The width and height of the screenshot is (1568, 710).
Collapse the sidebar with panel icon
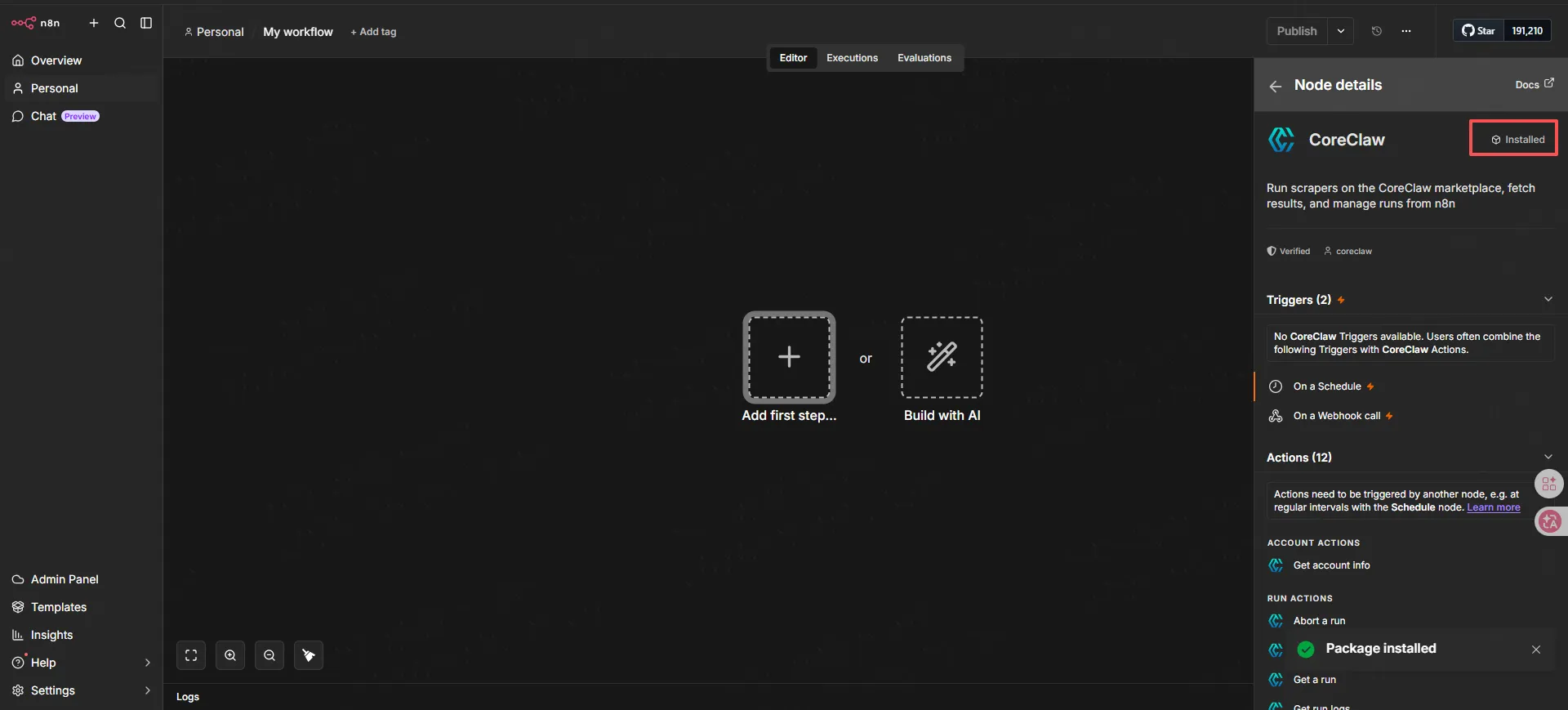[146, 23]
